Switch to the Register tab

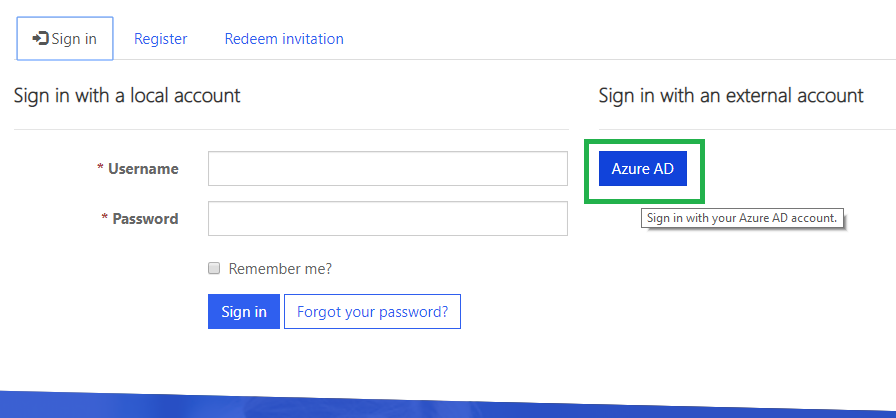(x=161, y=39)
